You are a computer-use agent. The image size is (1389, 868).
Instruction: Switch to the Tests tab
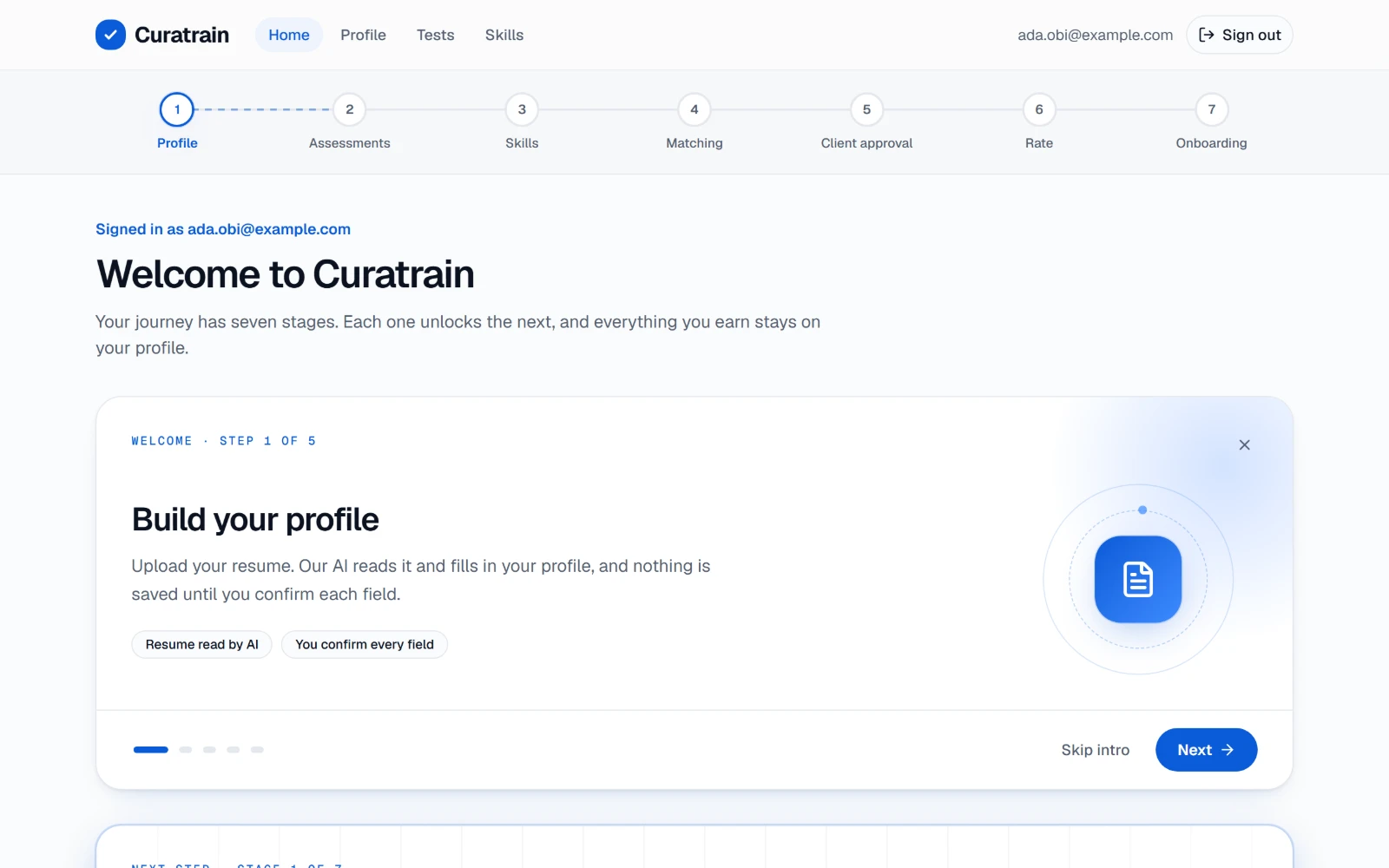435,35
